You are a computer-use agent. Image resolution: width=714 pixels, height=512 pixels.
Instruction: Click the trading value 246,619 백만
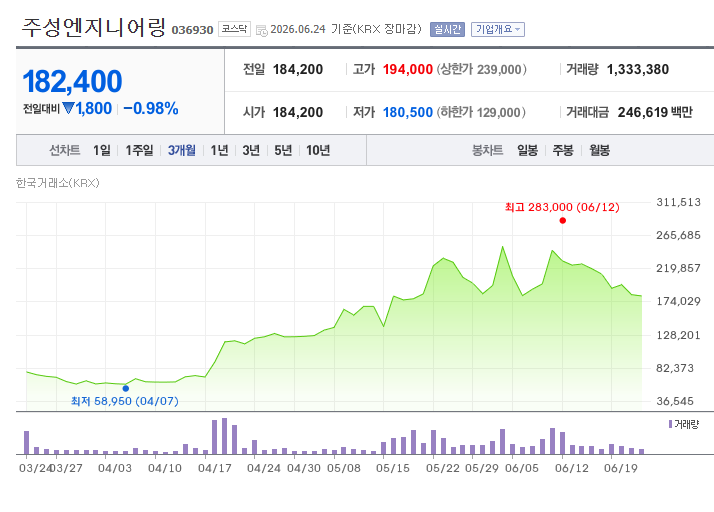pos(655,112)
